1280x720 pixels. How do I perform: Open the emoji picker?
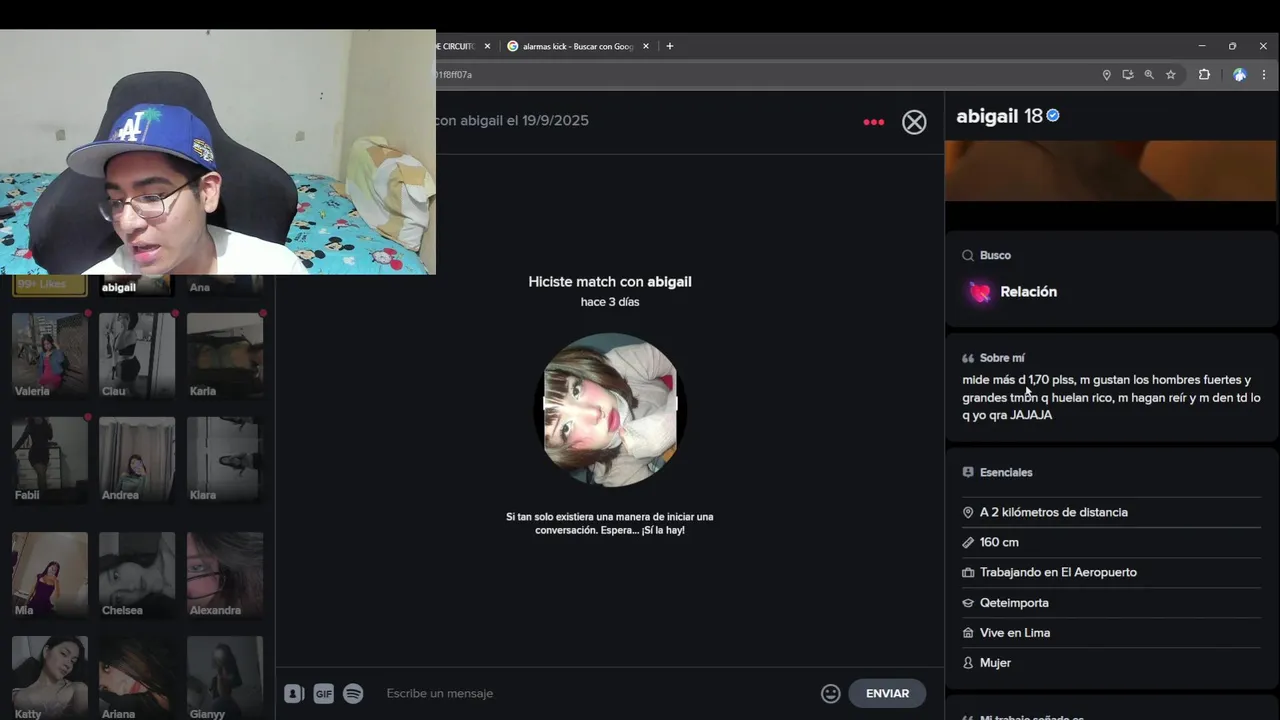(830, 693)
